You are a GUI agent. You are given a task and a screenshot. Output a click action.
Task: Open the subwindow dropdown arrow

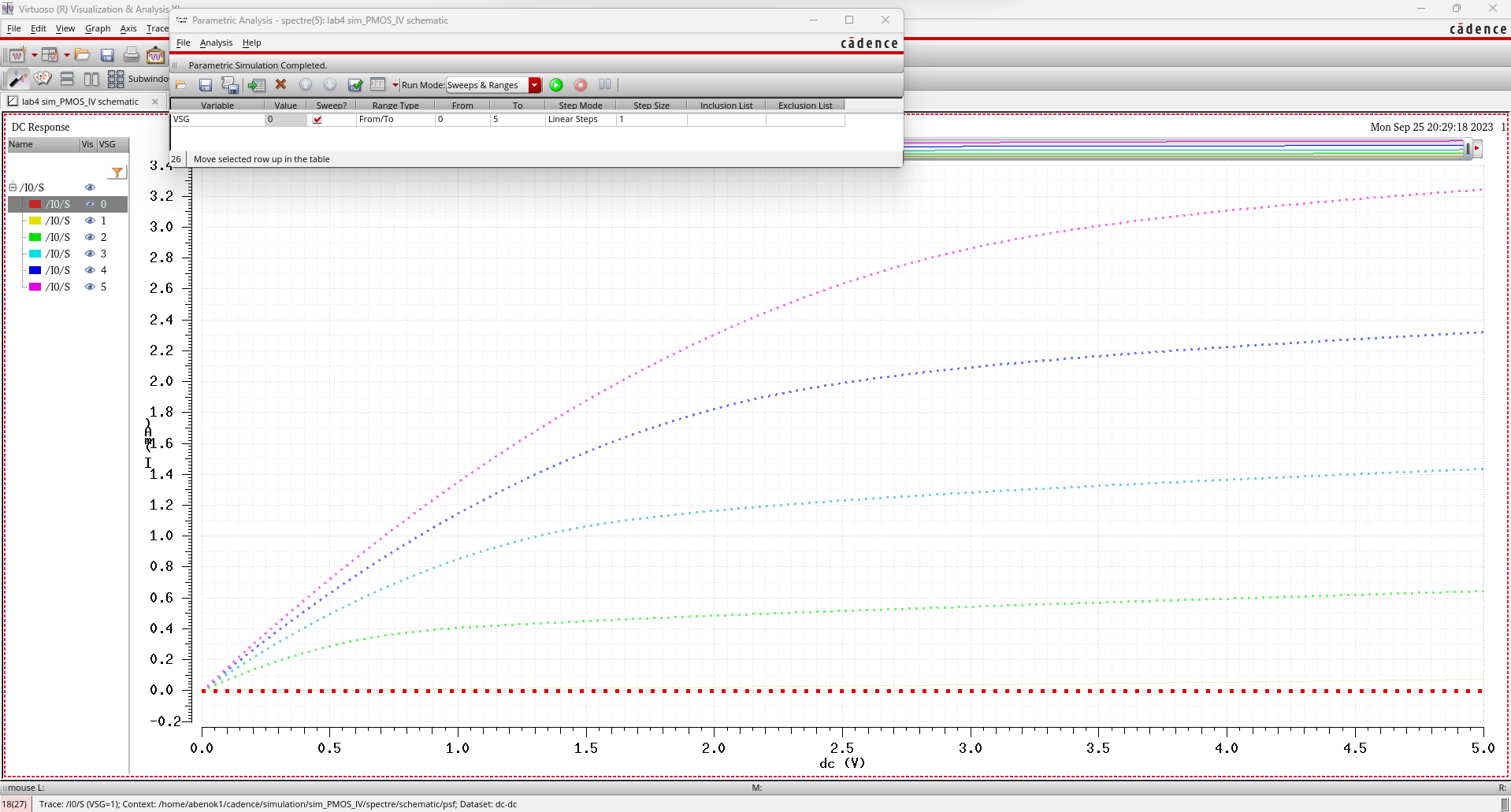pos(67,55)
